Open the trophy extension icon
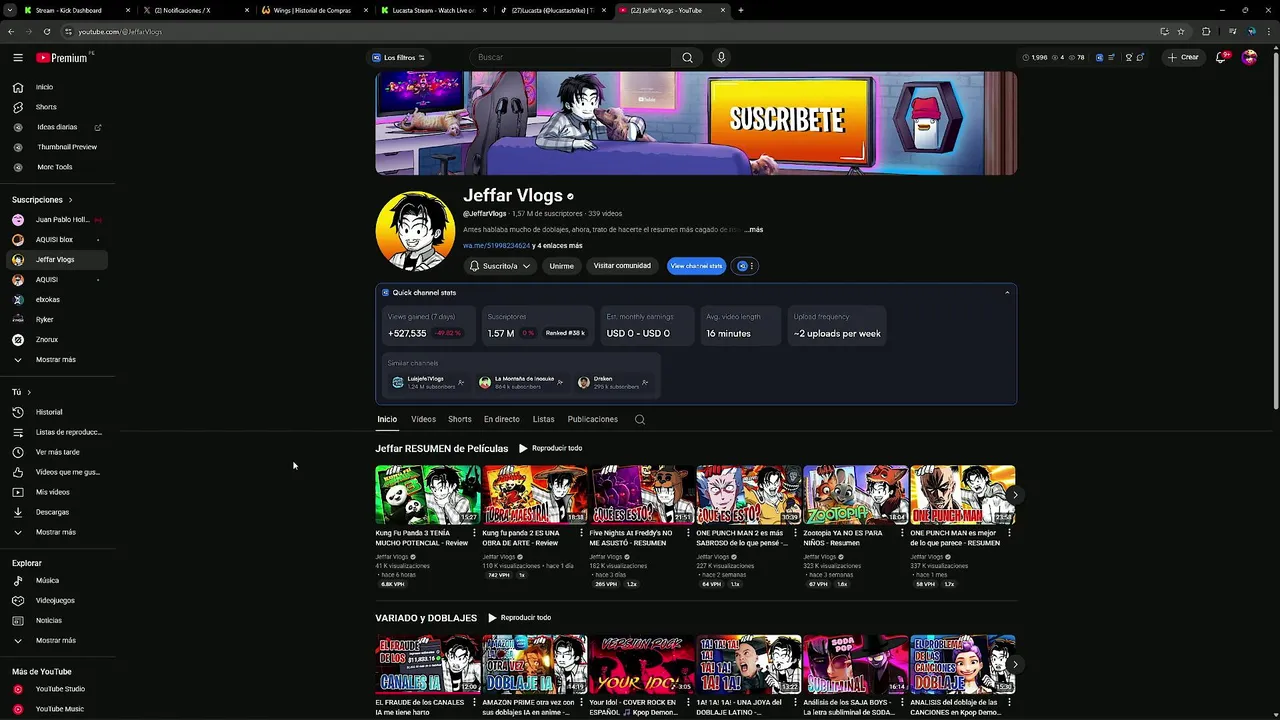1280x720 pixels. coord(1129,57)
